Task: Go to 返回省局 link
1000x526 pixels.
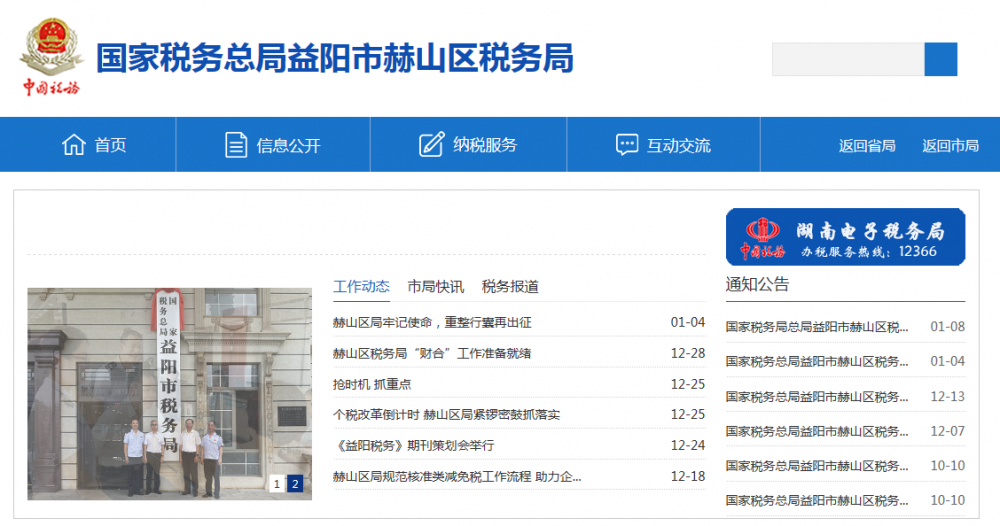Action: pyautogui.click(x=867, y=146)
